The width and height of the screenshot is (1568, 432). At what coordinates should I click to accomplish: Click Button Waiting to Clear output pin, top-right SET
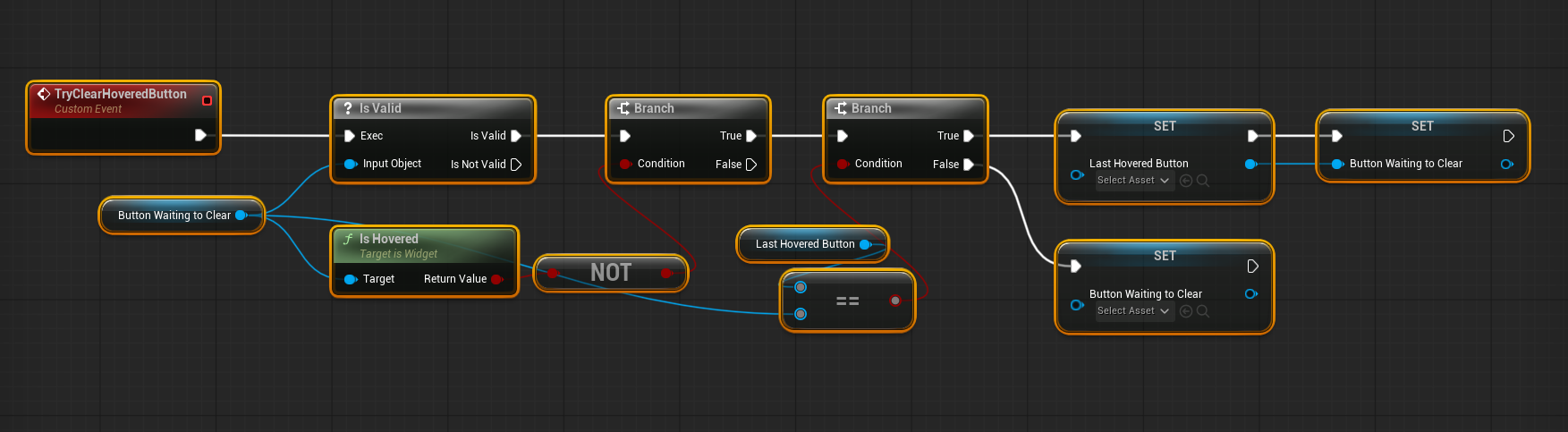(x=1507, y=164)
